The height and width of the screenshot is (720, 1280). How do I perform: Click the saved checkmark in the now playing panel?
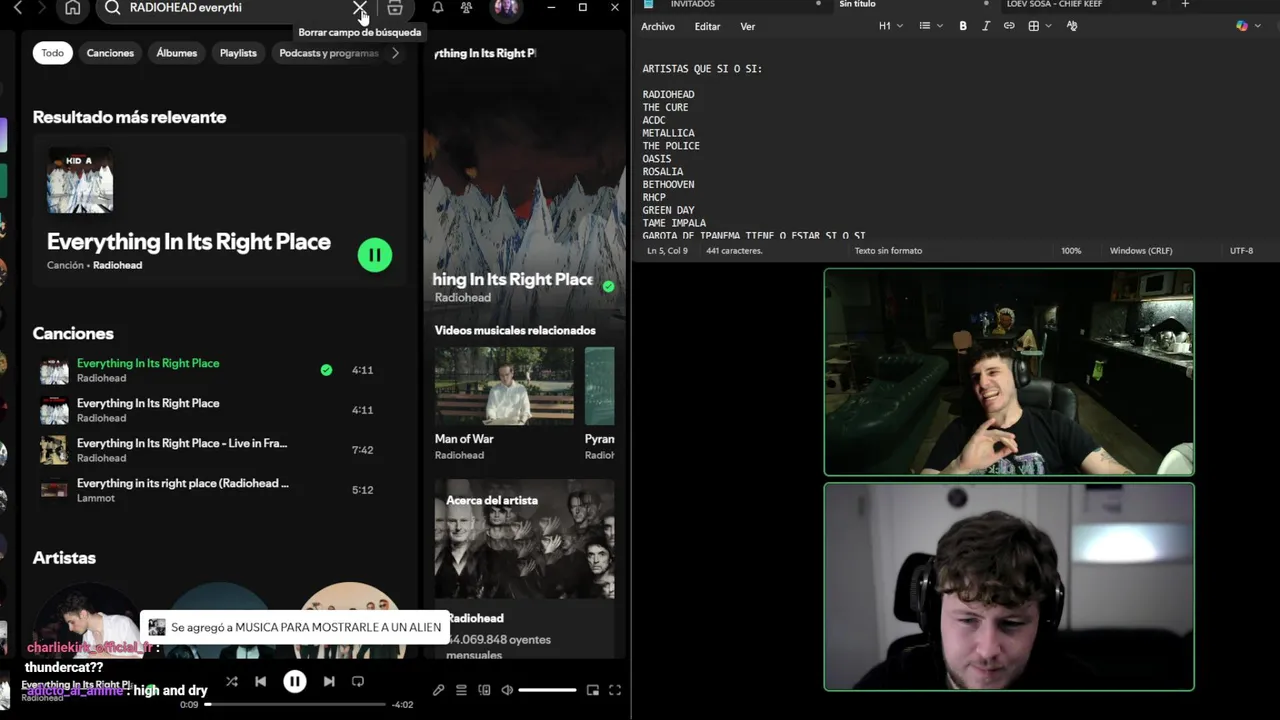point(608,286)
